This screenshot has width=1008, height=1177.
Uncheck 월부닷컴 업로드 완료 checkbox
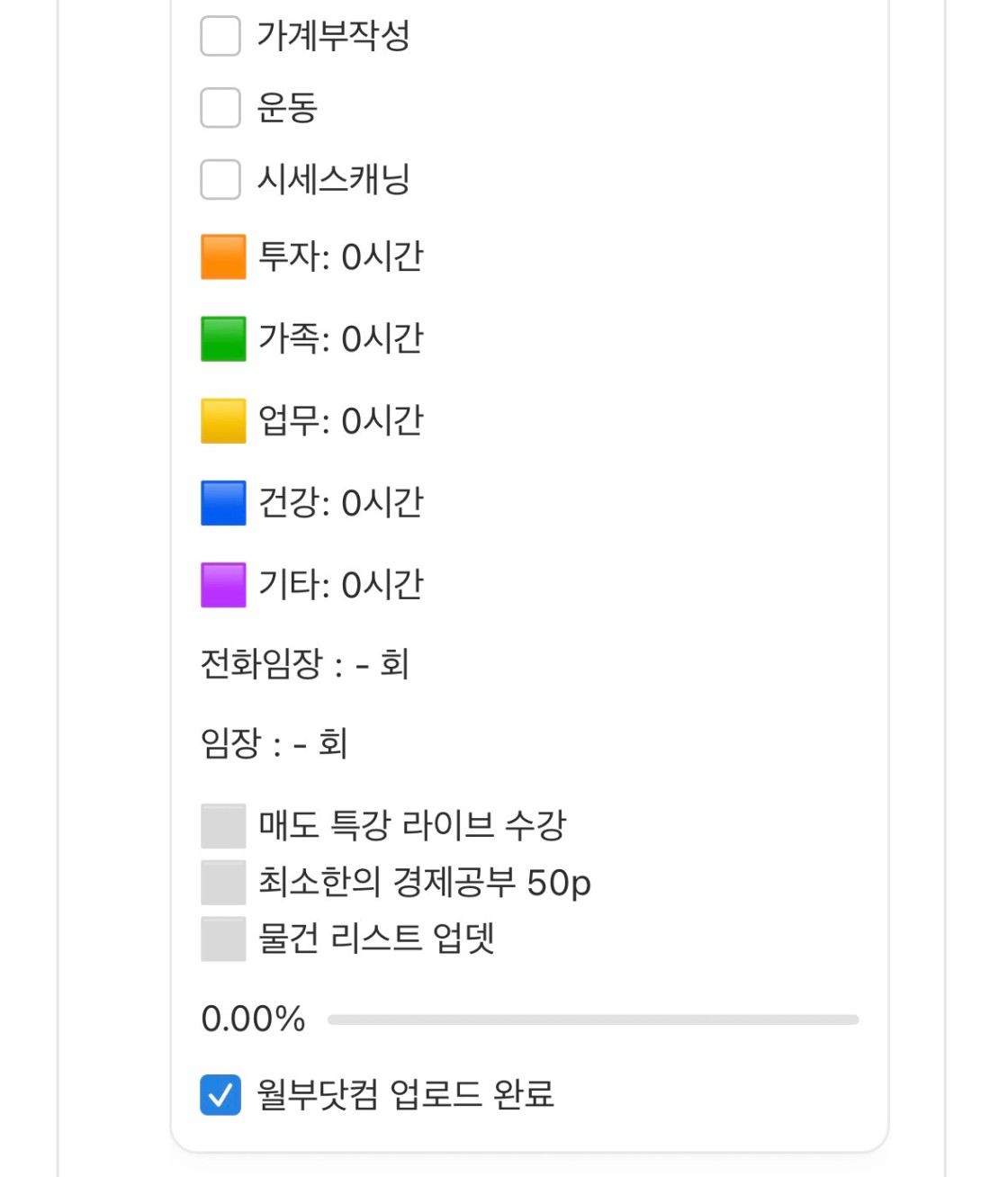(220, 1094)
